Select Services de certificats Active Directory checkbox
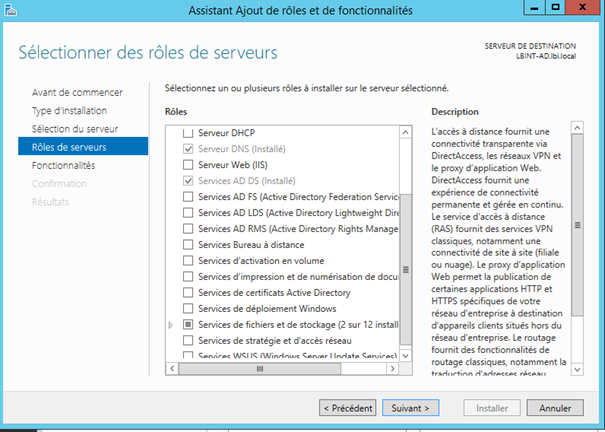 tap(189, 292)
